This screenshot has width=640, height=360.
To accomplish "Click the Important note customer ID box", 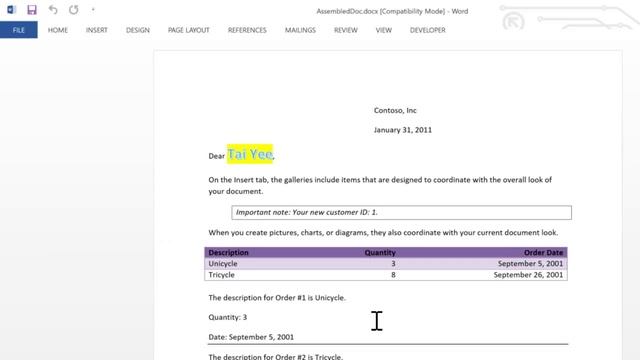I will pyautogui.click(x=402, y=212).
